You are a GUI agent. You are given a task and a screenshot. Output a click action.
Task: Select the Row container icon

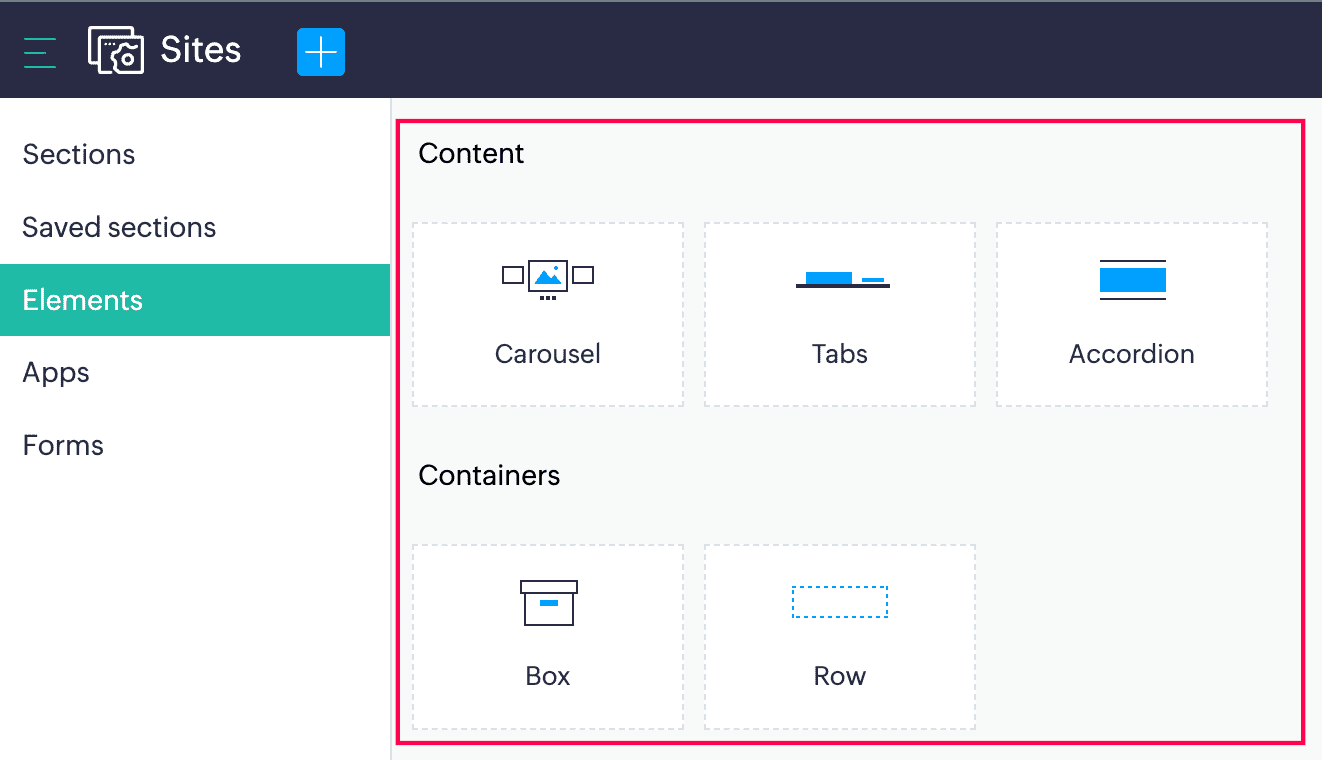click(840, 602)
